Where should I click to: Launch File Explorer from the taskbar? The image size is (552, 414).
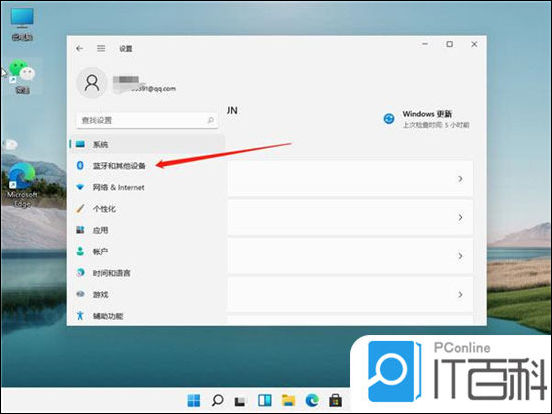(288, 400)
